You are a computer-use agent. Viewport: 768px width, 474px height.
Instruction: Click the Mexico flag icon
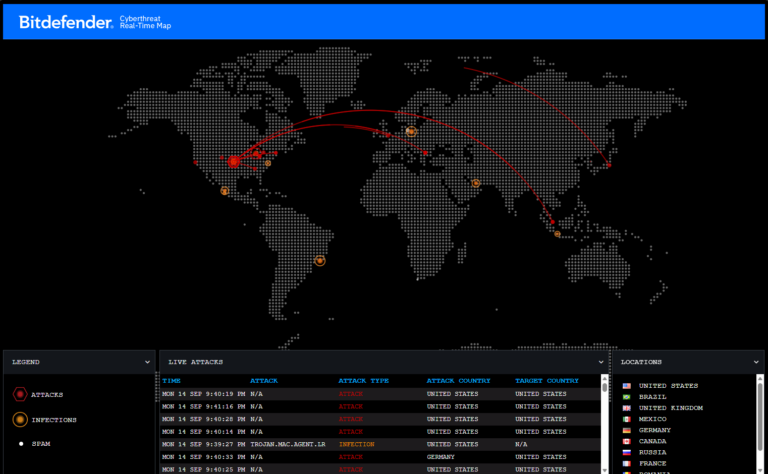pyautogui.click(x=626, y=419)
